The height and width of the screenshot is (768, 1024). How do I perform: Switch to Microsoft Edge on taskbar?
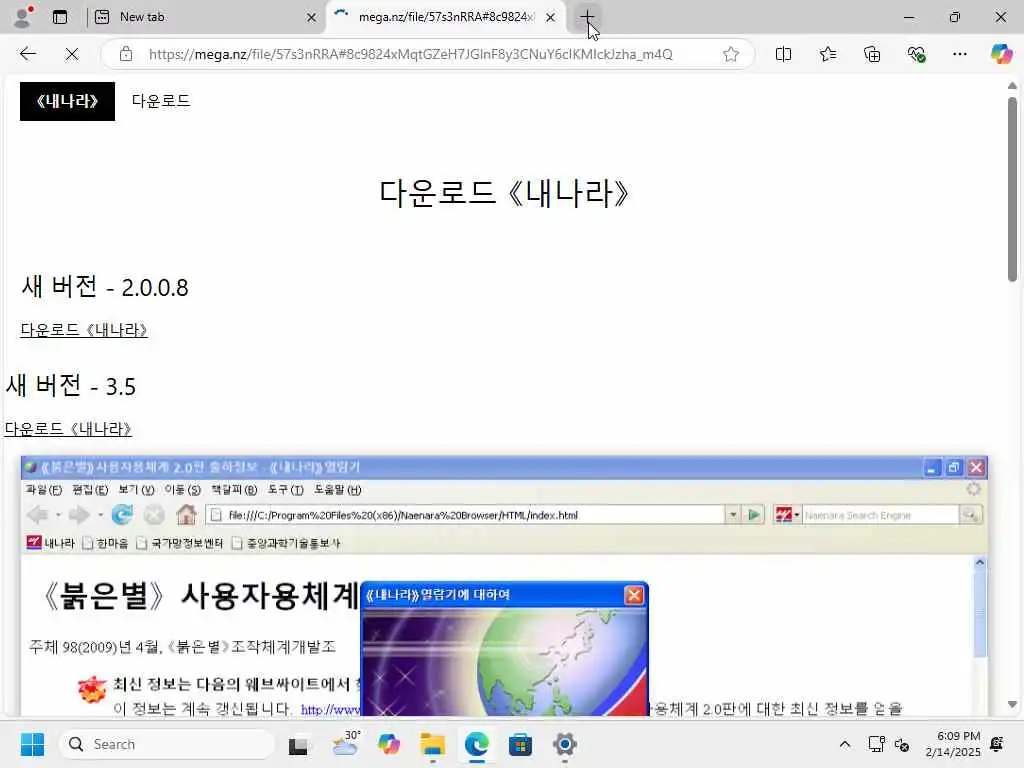(477, 744)
